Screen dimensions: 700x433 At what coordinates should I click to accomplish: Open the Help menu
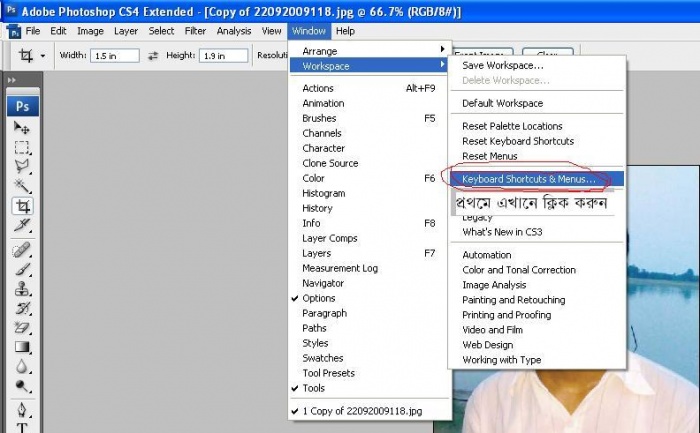[x=345, y=31]
